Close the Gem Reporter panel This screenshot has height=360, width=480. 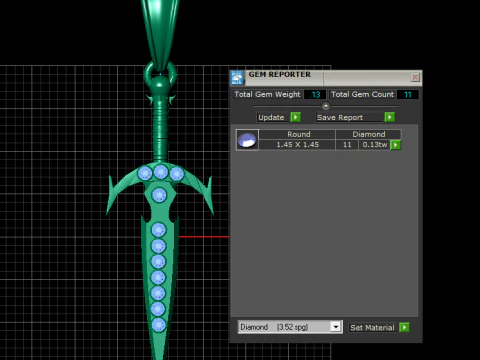pyautogui.click(x=415, y=77)
